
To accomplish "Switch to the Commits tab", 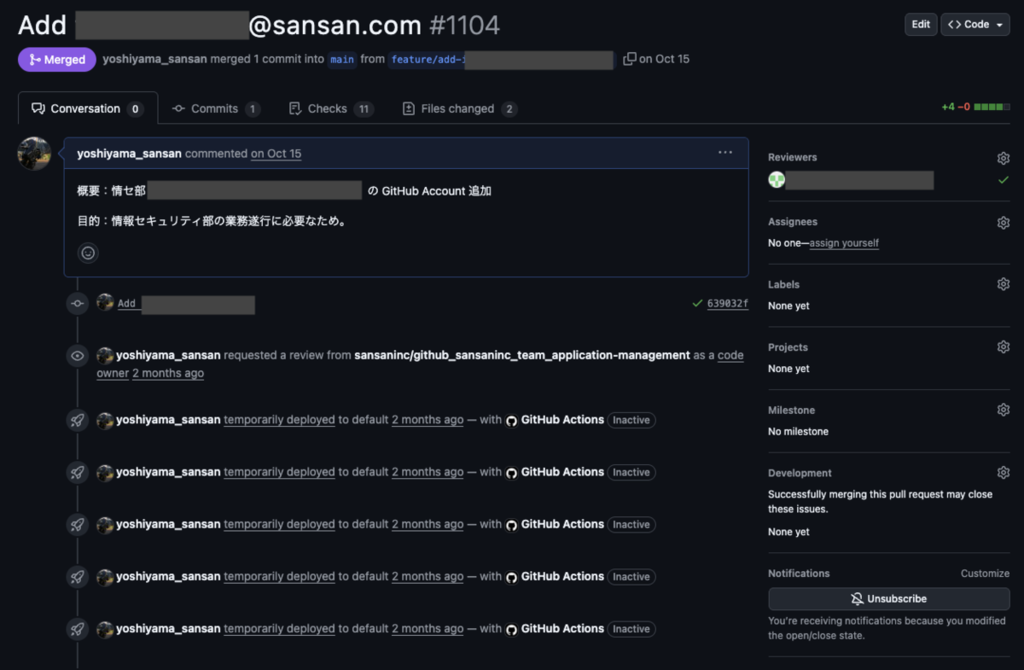I will [x=216, y=108].
